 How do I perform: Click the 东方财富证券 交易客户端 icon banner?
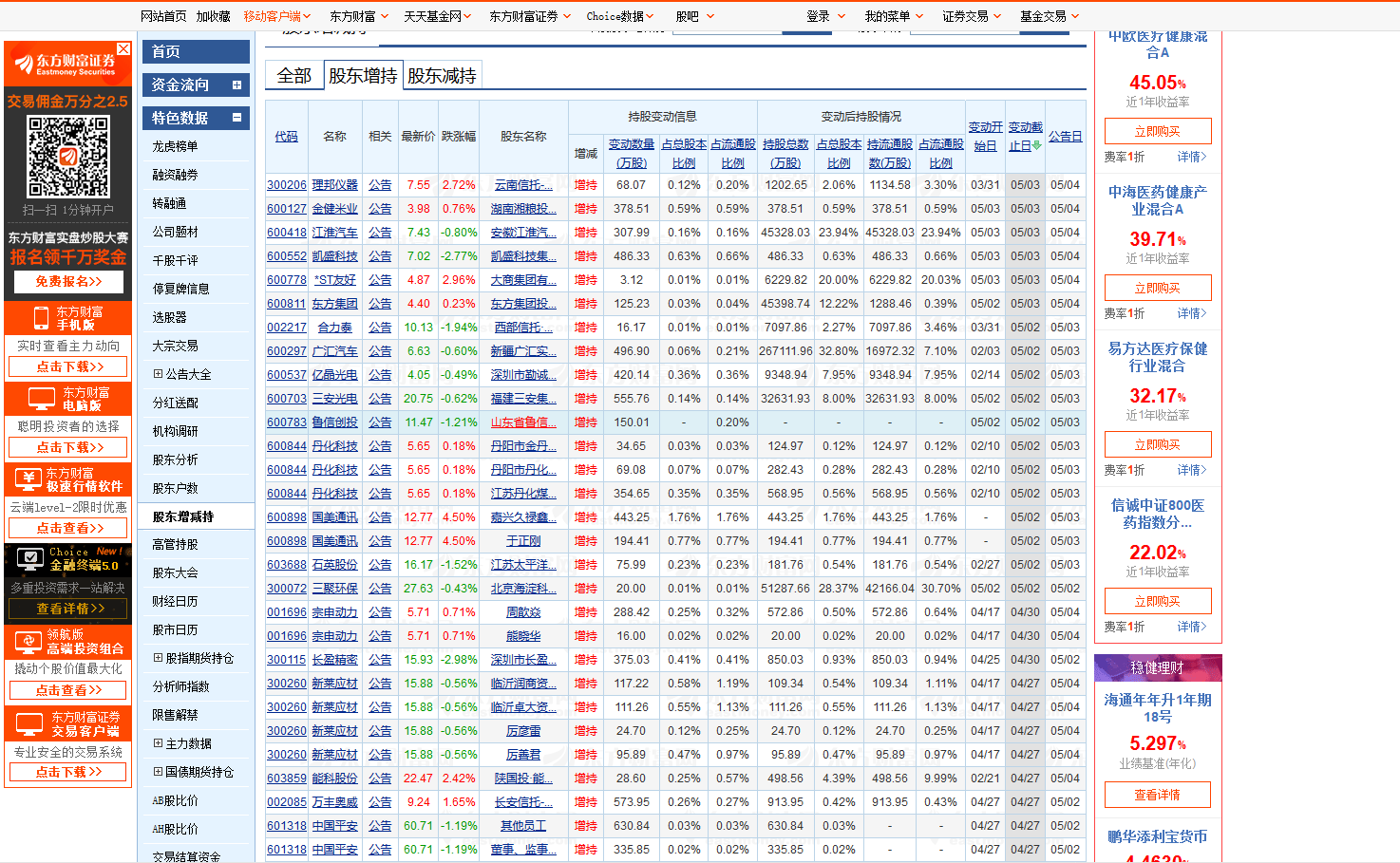28,724
